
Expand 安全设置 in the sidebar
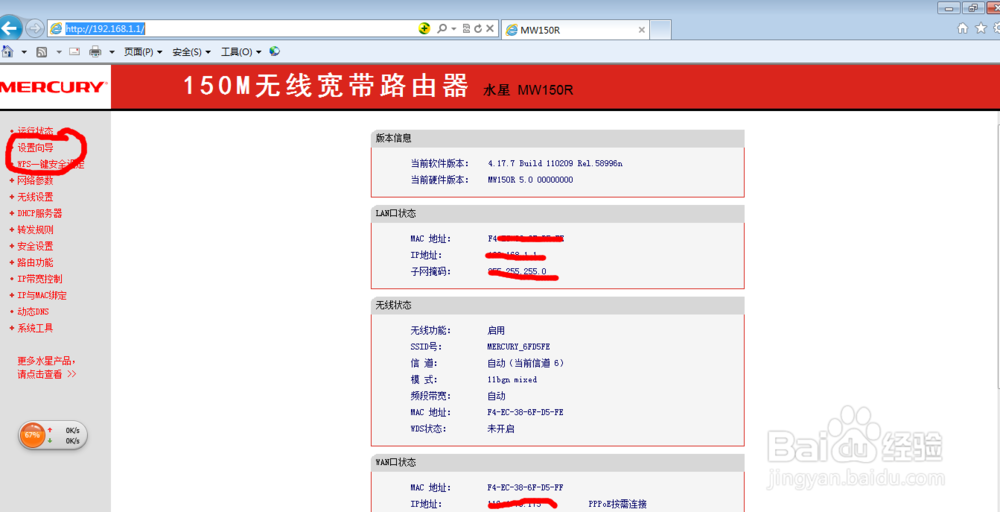35,246
